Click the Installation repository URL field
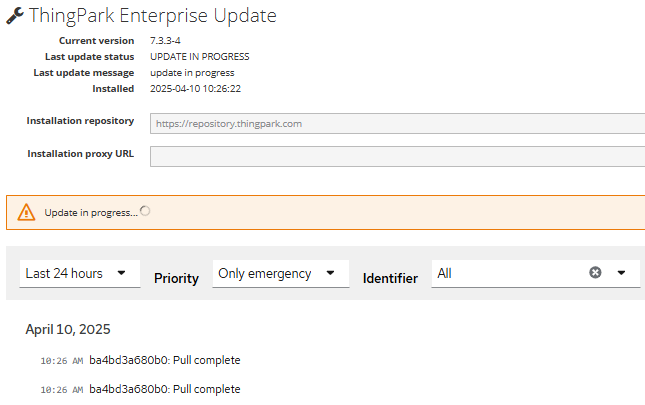645x405 pixels. [x=397, y=124]
